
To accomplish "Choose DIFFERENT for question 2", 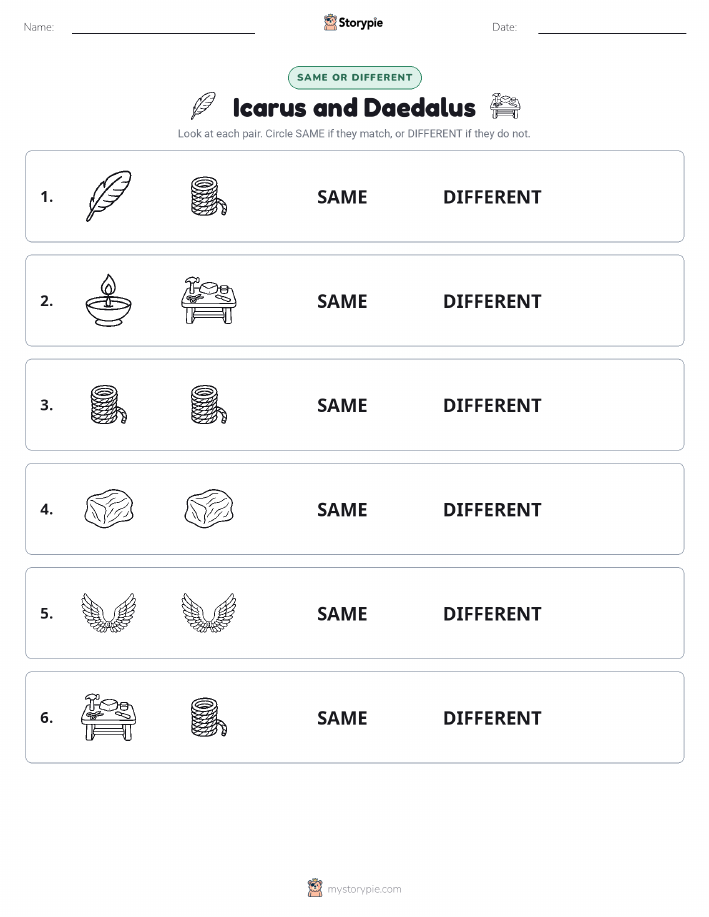I will point(492,301).
